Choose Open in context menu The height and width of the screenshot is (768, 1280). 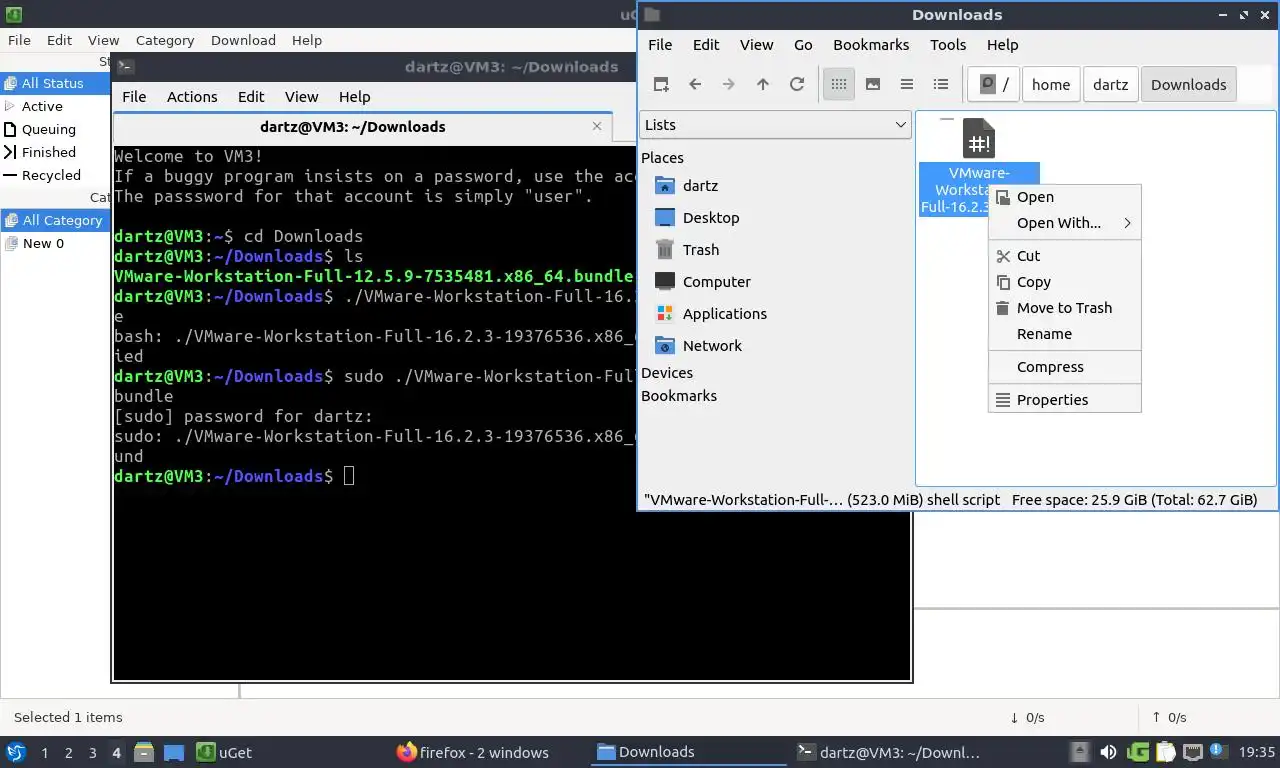(x=1064, y=197)
